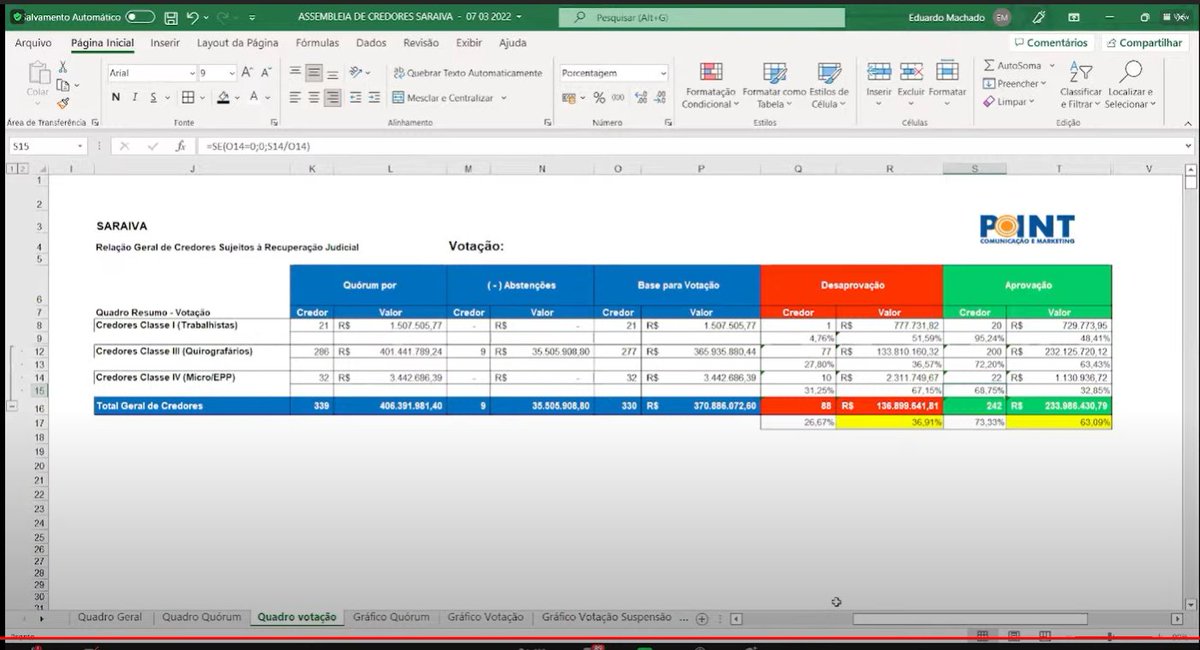This screenshot has height=650, width=1200.
Task: Apply the fill color bucket
Action: (222, 97)
